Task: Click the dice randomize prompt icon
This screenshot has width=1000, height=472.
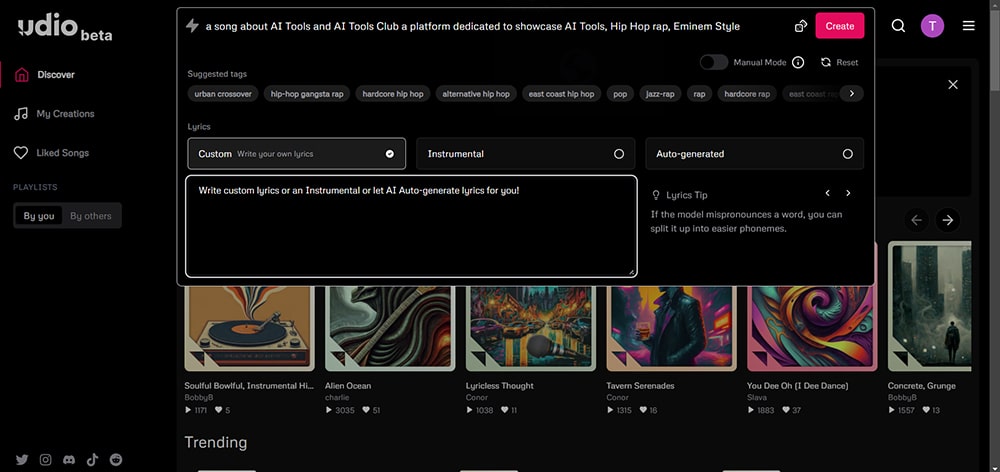Action: tap(800, 26)
